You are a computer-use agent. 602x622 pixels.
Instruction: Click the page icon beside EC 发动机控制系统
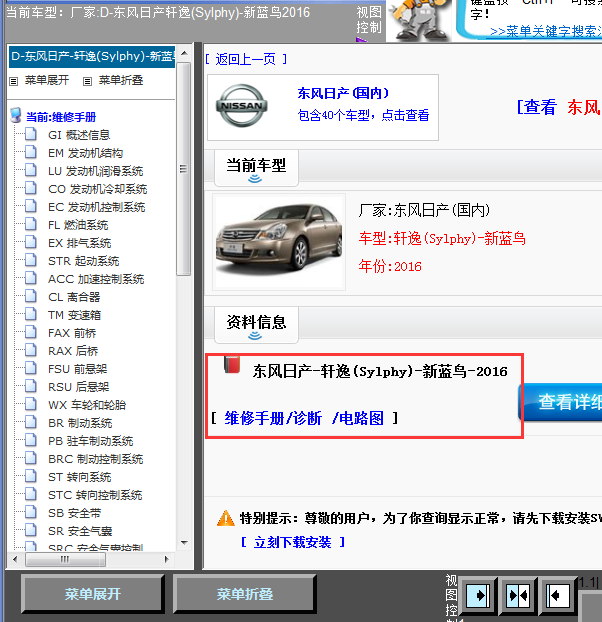coord(31,206)
